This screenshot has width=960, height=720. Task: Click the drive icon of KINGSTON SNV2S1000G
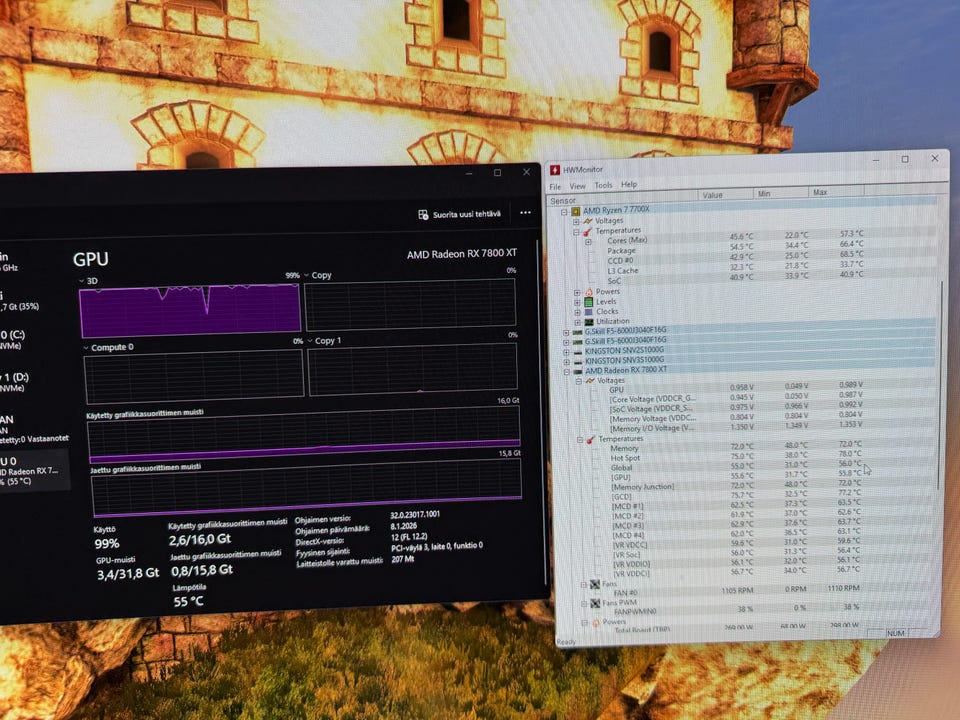(x=577, y=352)
